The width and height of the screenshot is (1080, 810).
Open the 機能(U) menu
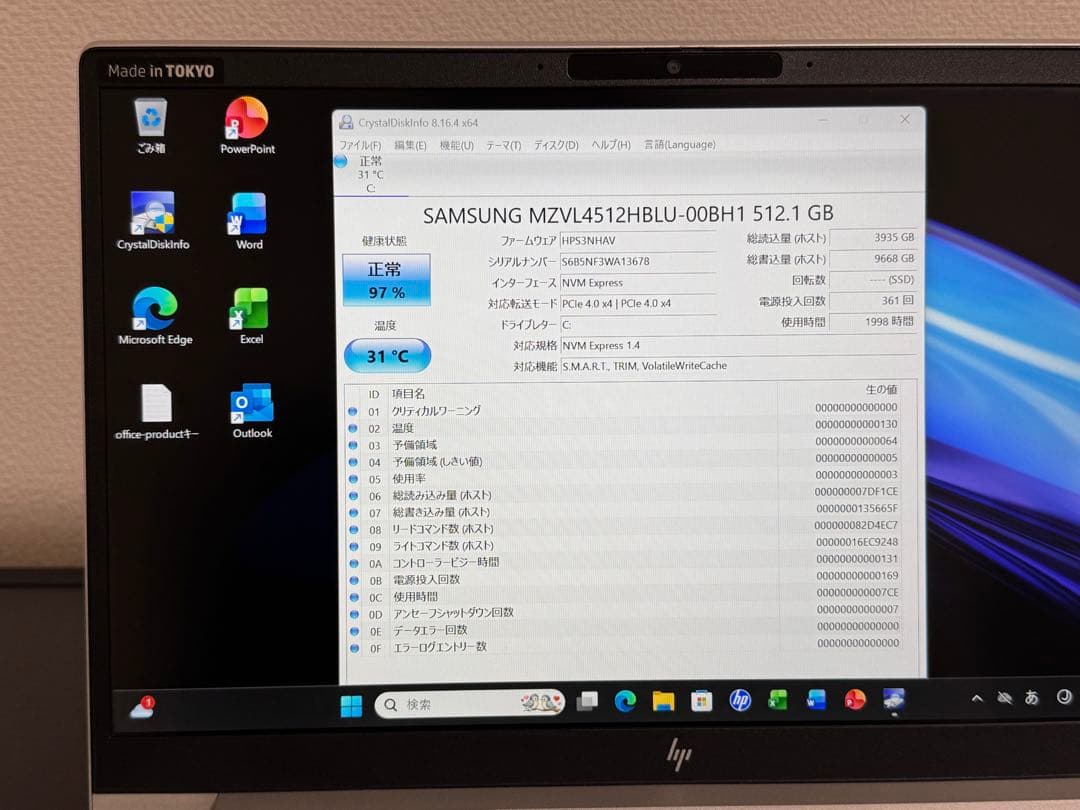[x=457, y=145]
